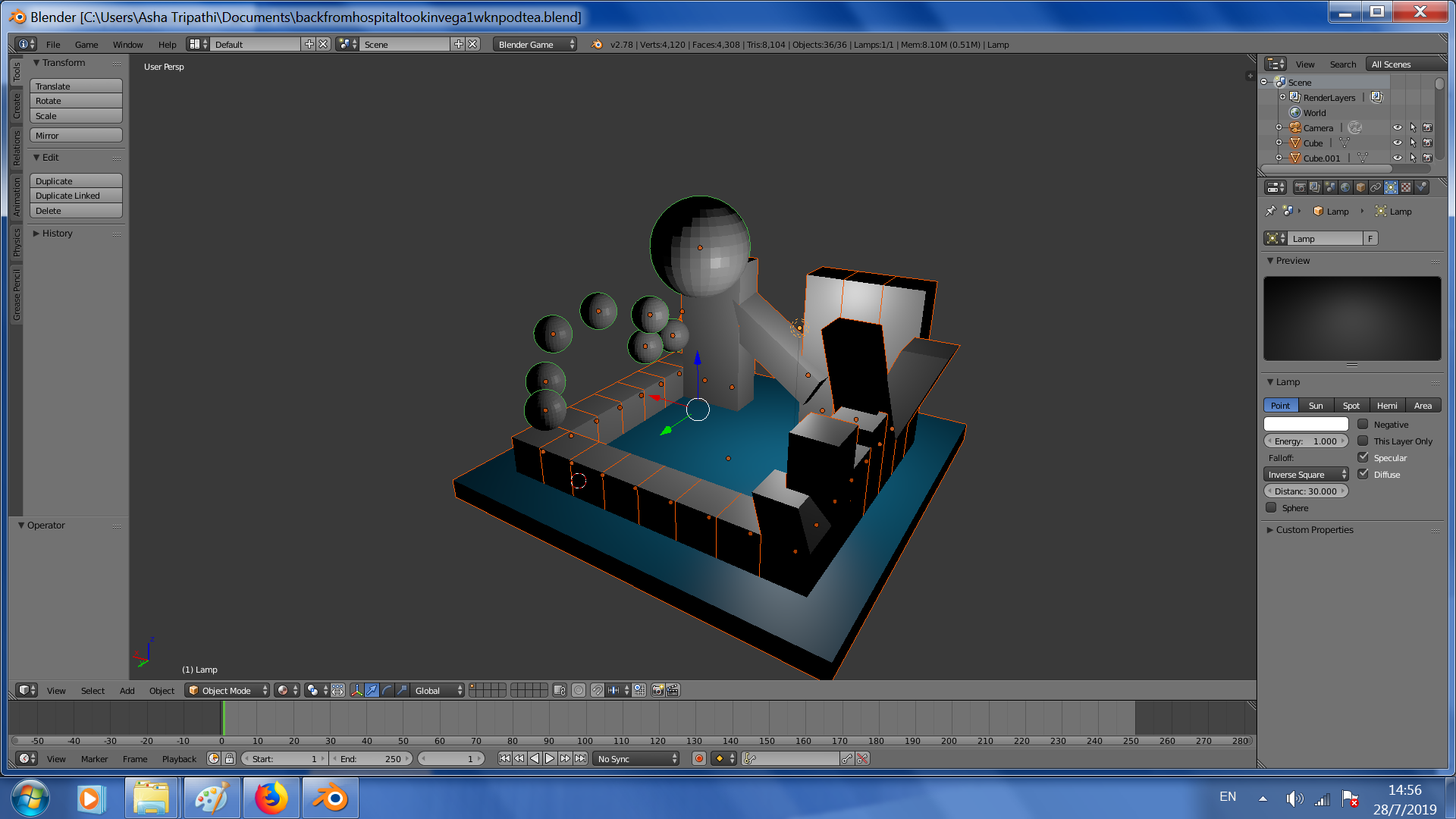Open the Texture properties checker tab
The height and width of the screenshot is (819, 1456).
1406,187
